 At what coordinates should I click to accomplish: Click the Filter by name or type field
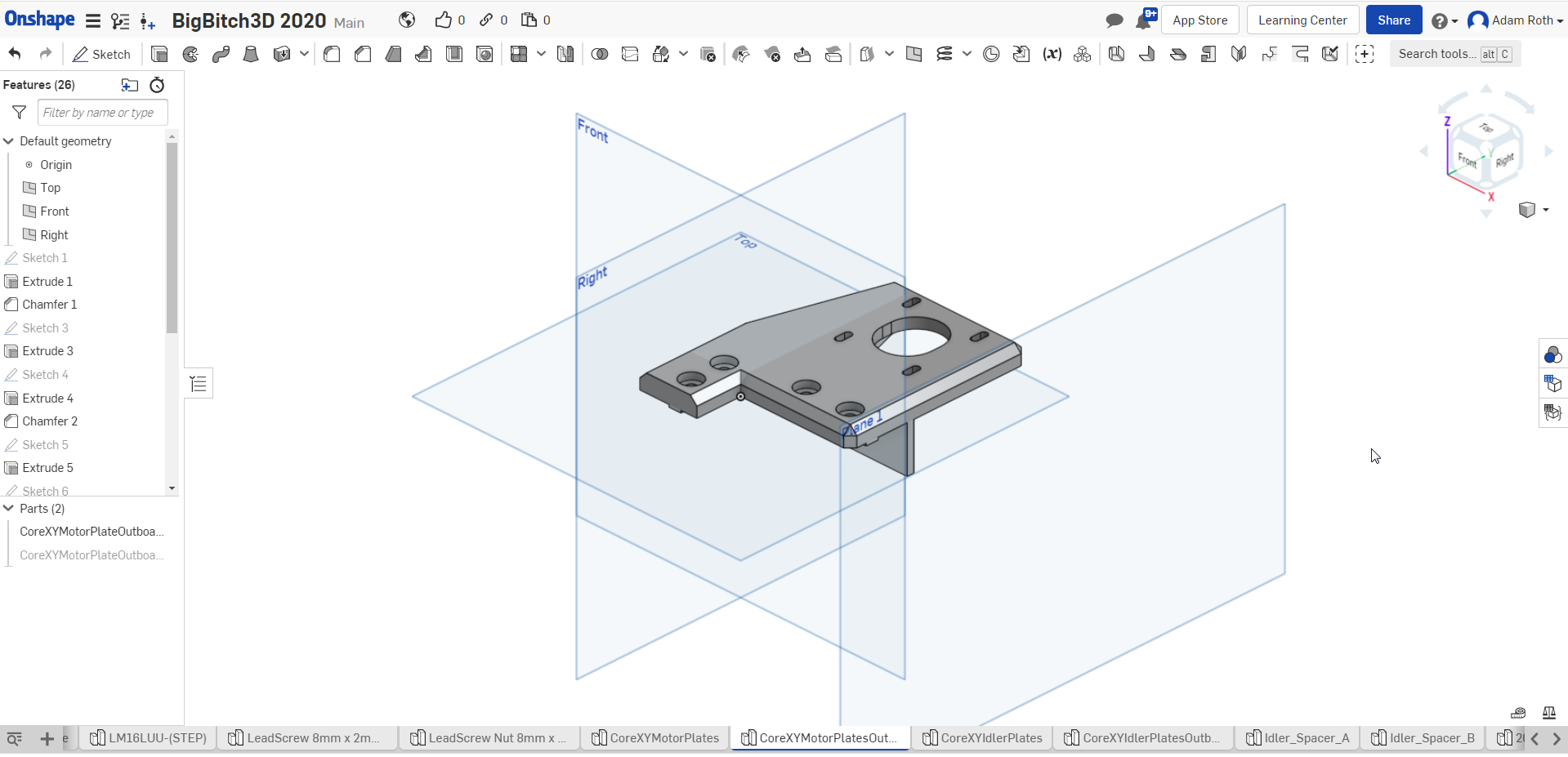(102, 113)
